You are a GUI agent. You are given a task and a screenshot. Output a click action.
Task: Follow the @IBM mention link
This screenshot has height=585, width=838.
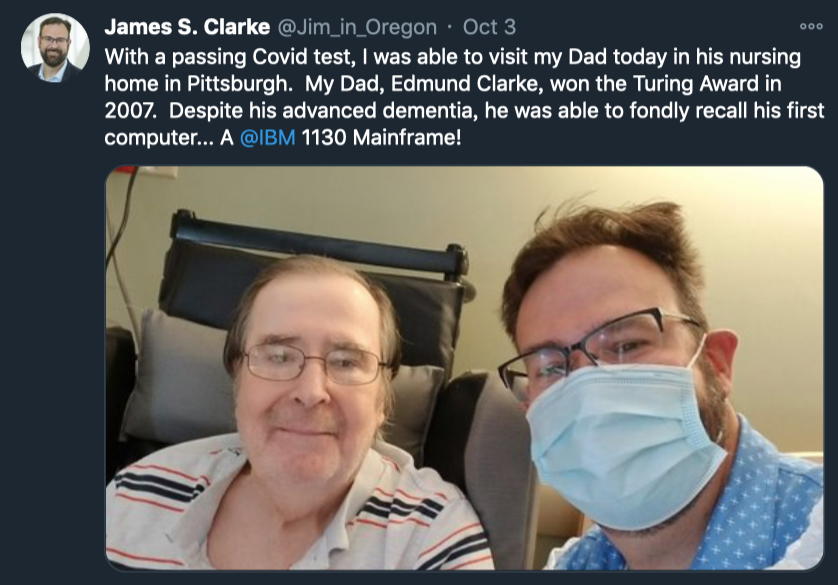[x=267, y=138]
